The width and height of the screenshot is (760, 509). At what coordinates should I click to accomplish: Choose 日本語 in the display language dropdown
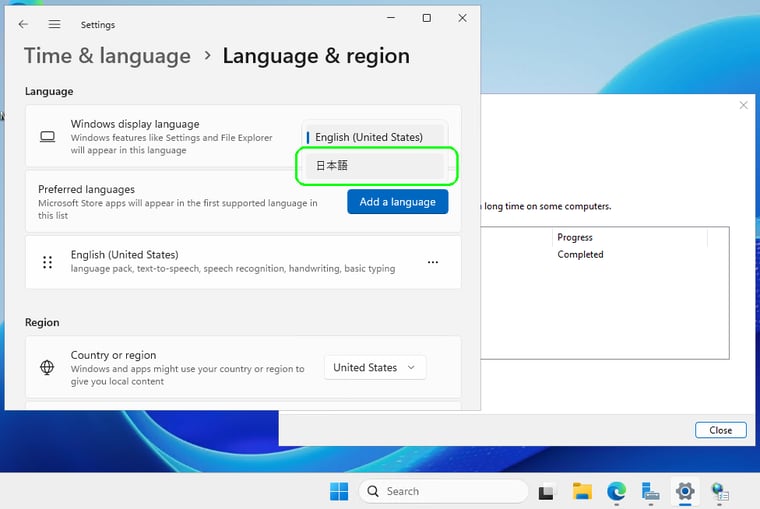point(374,165)
